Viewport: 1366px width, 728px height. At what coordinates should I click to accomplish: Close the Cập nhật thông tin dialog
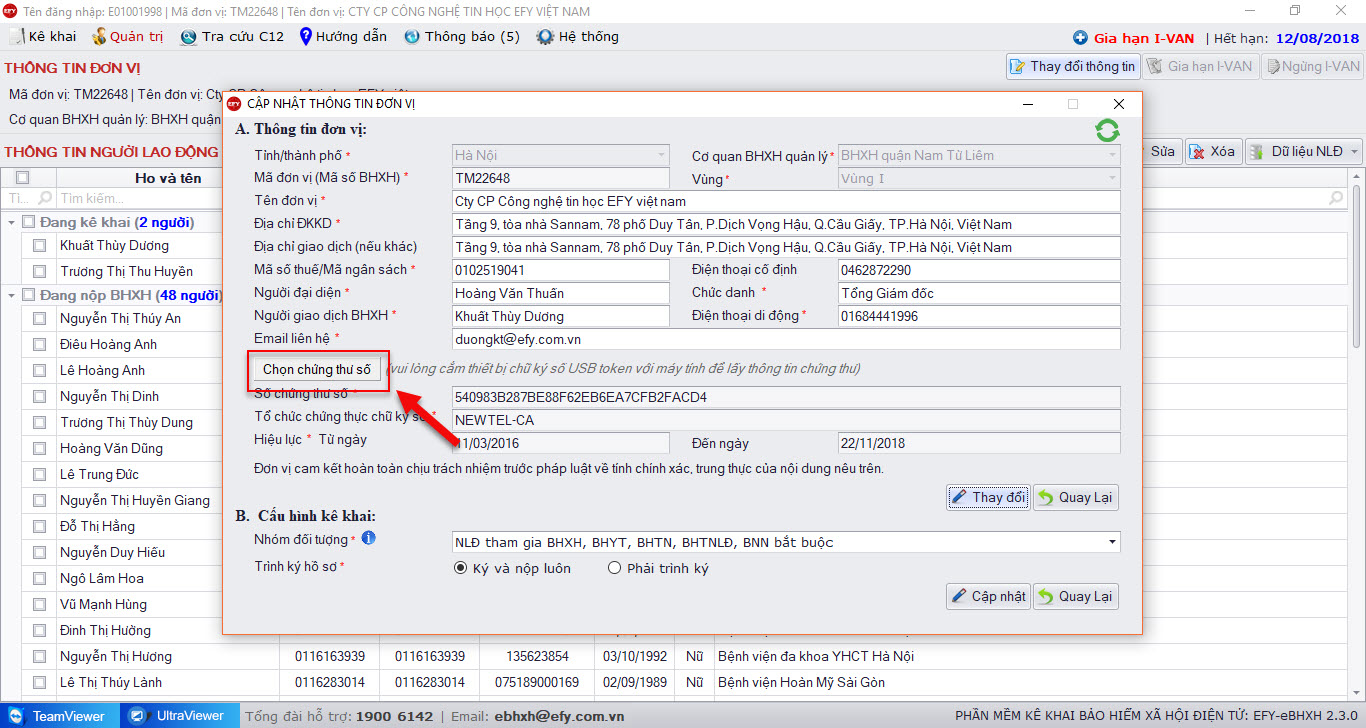[x=1119, y=104]
